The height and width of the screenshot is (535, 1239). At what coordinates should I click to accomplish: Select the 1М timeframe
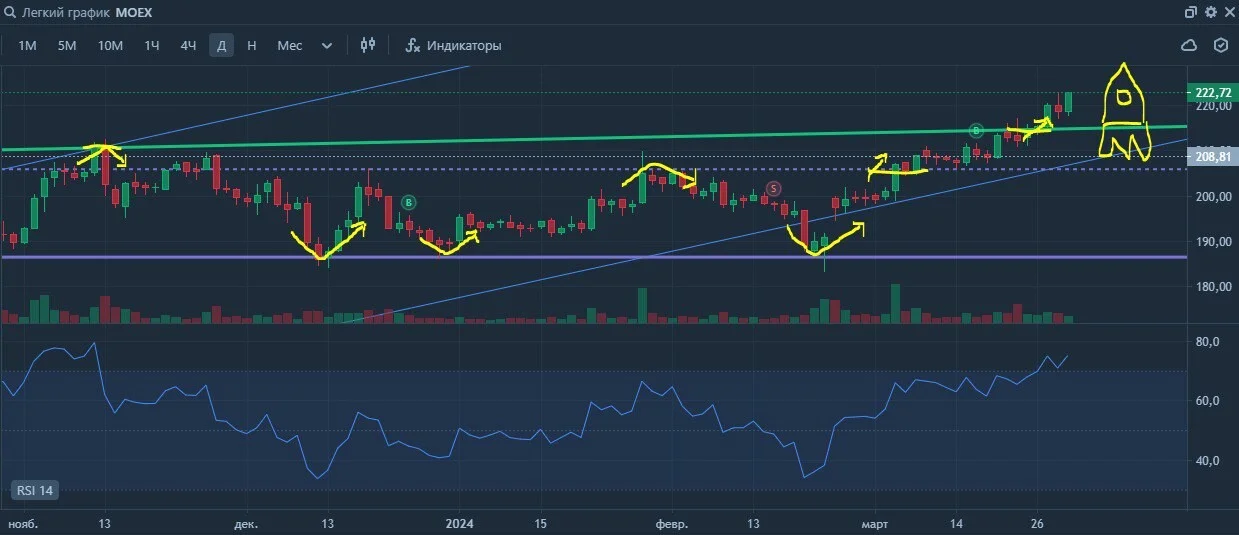tap(28, 45)
